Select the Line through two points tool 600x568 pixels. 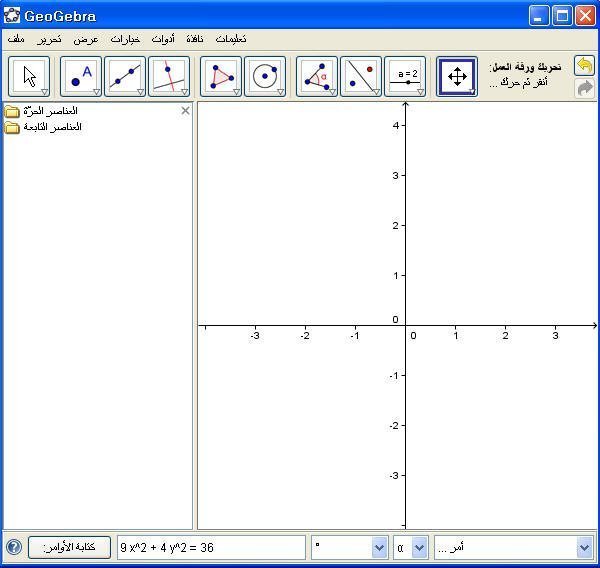(125, 77)
